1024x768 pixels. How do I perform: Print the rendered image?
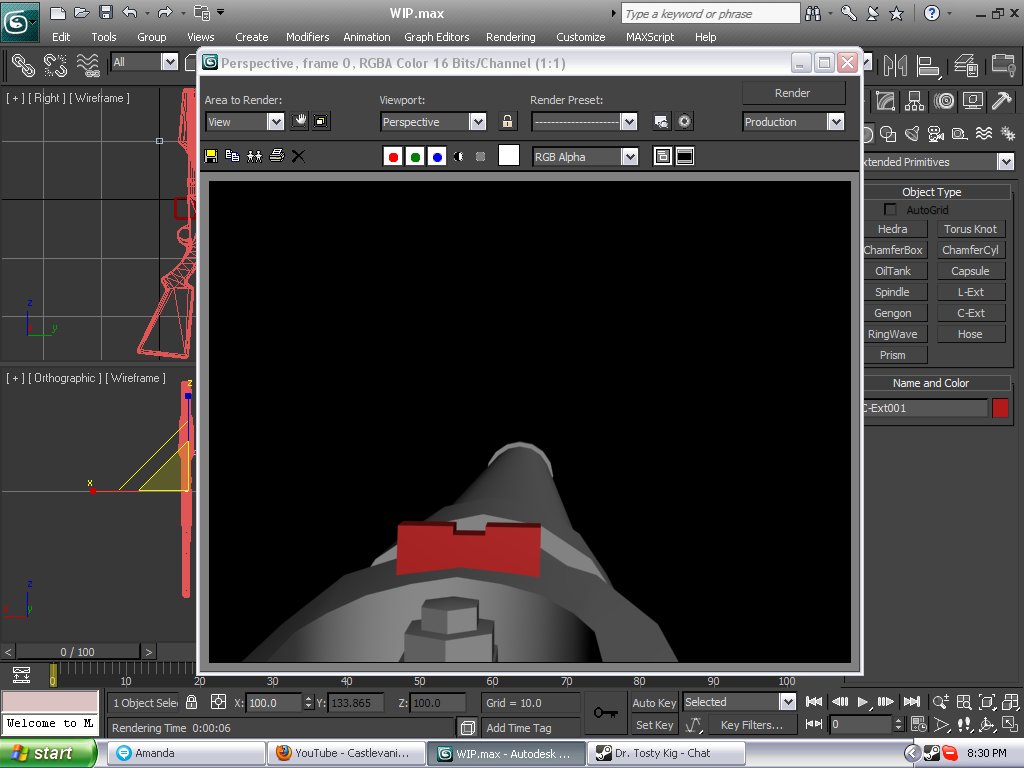click(x=277, y=156)
